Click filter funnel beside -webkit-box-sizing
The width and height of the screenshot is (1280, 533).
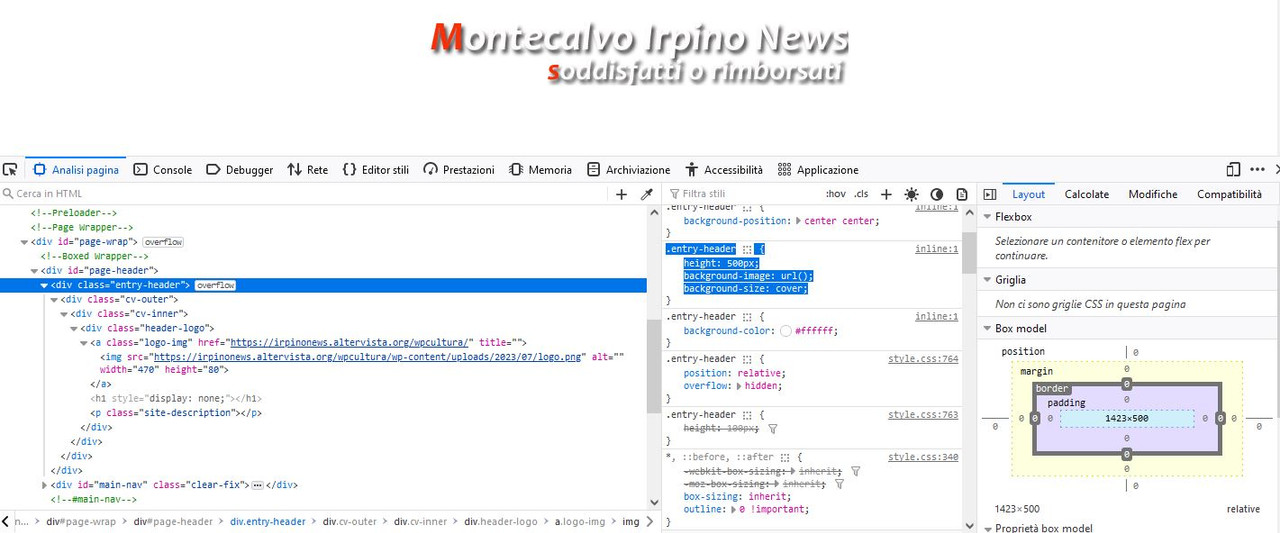click(856, 471)
